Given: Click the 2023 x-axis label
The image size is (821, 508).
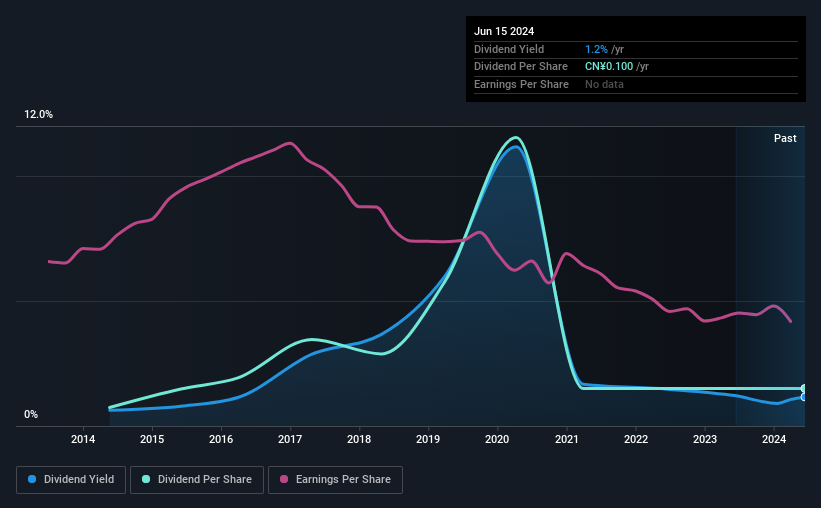Looking at the screenshot, I should coord(705,439).
